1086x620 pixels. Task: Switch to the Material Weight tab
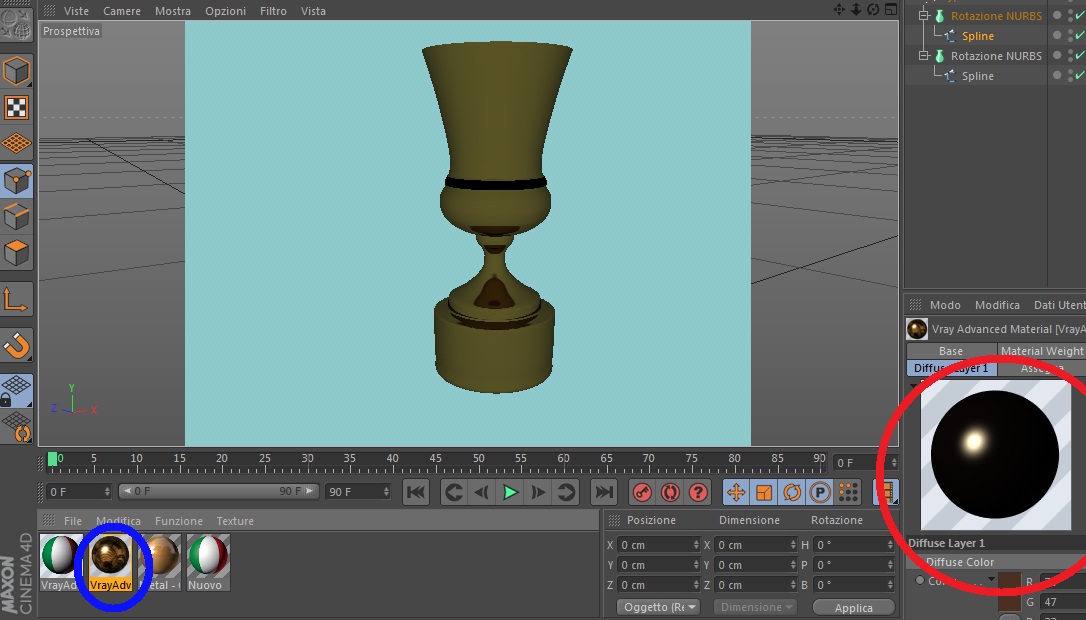pyautogui.click(x=1041, y=351)
